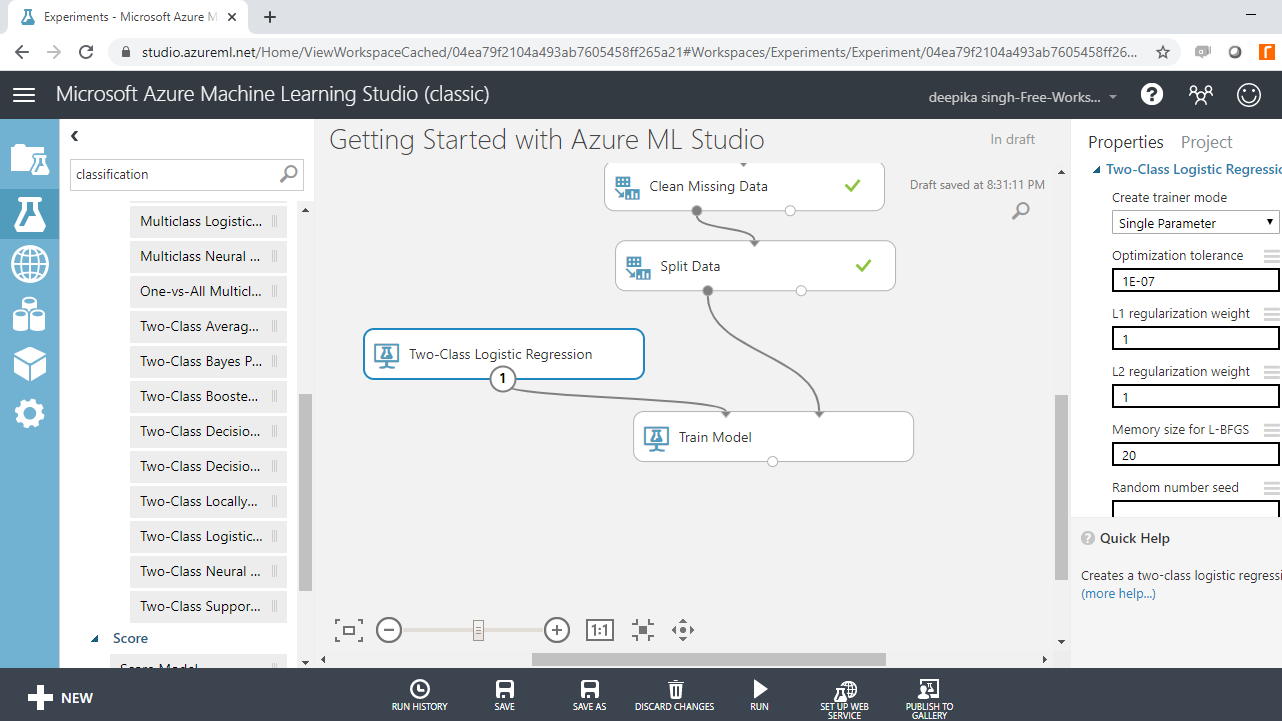The height and width of the screenshot is (721, 1282).
Task: Open the Create trainer mode dropdown
Action: pyautogui.click(x=1195, y=223)
